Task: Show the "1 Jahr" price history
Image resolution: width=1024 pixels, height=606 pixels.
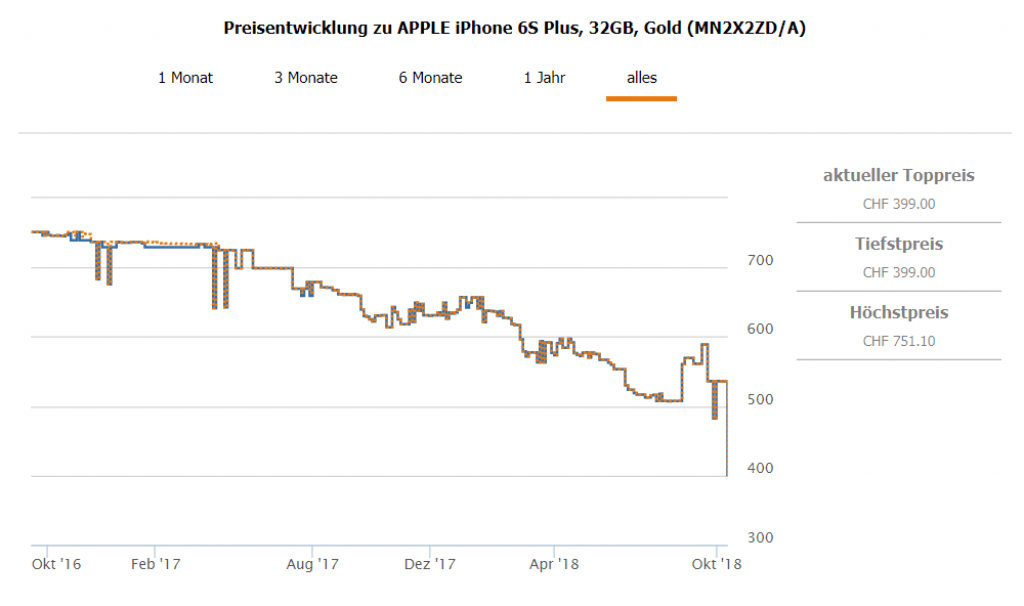Action: [544, 77]
